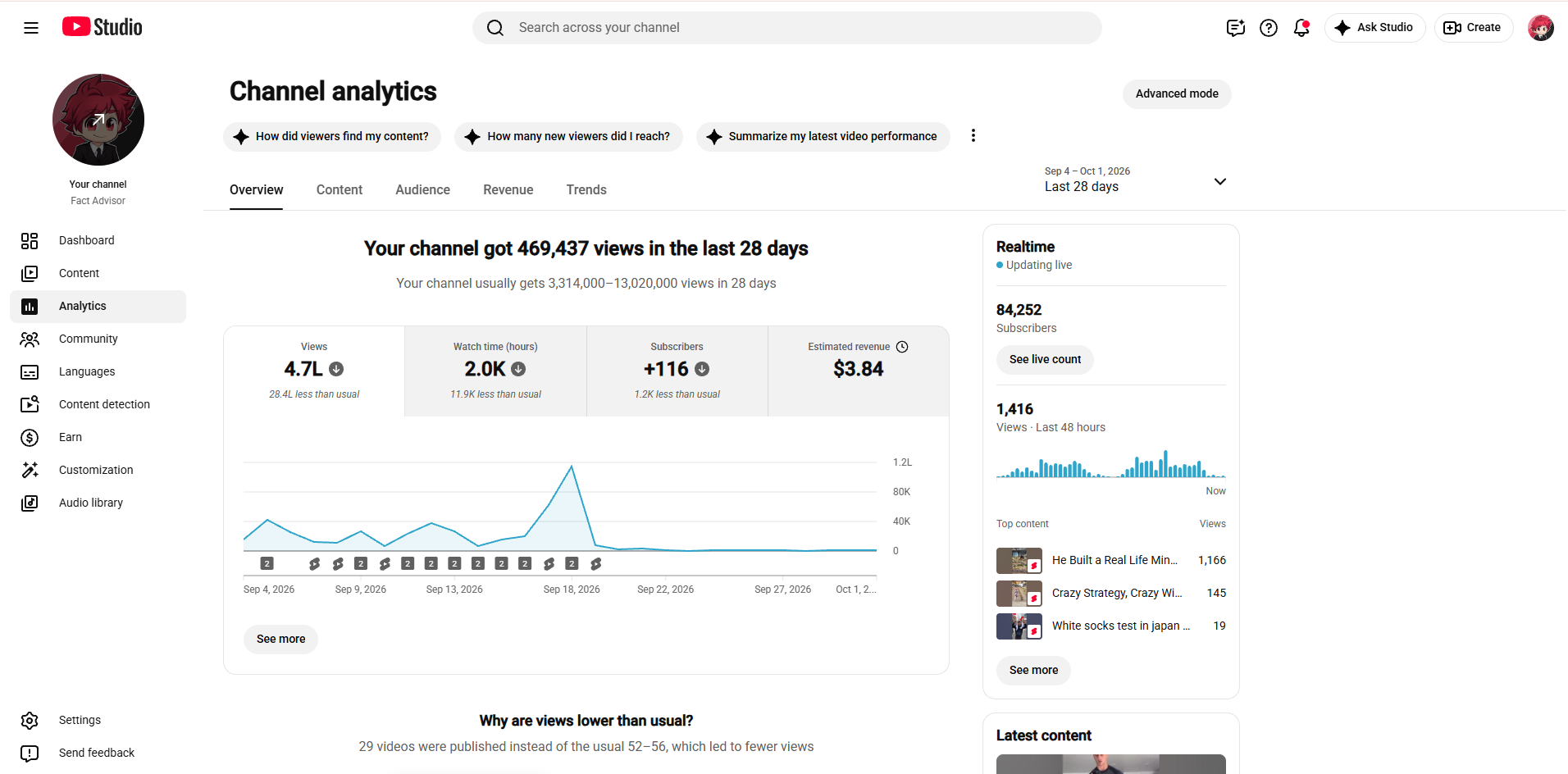Select the Watch time (hours) metric card
Screen dimensions: 1568x774
point(495,371)
